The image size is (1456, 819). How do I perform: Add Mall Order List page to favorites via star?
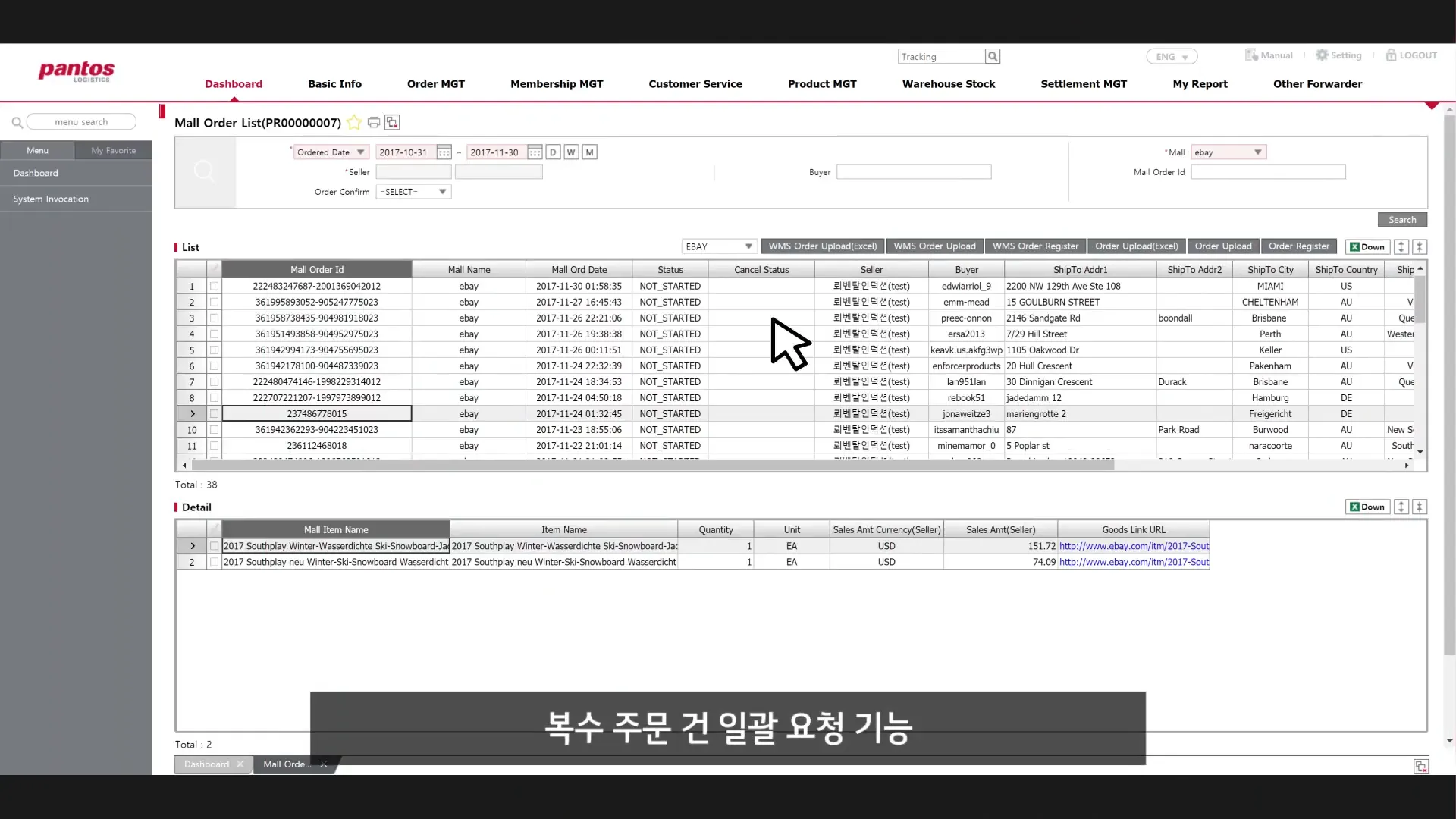(354, 123)
